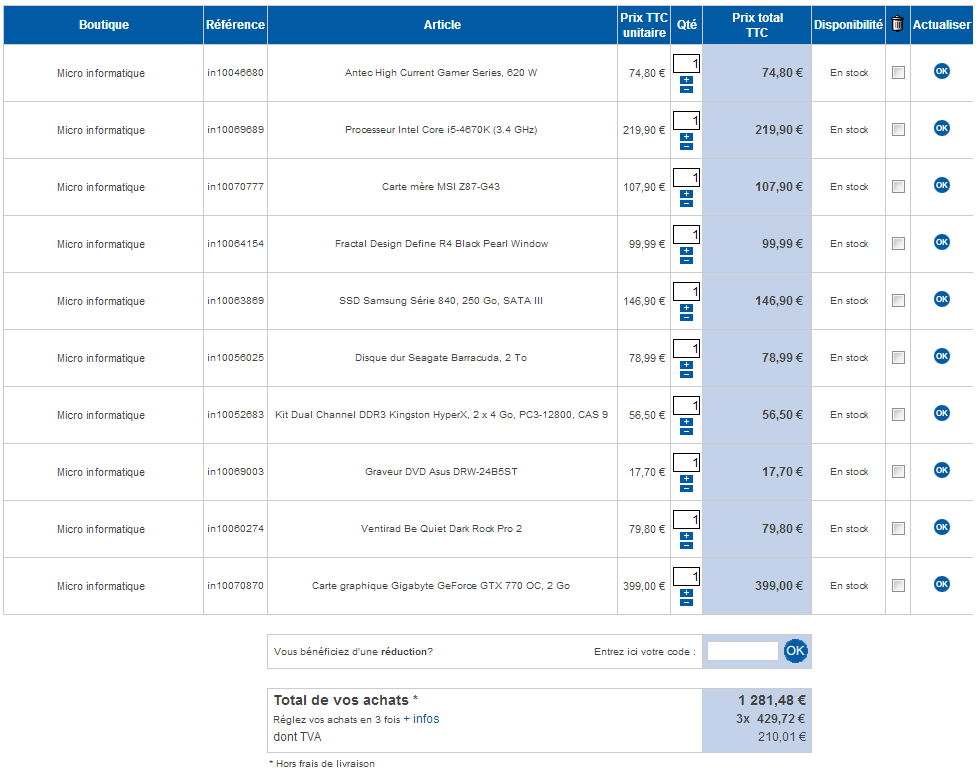
Task: Decrease quantity of Ventirad Be Quiet Dark Rock
Action: click(x=686, y=545)
